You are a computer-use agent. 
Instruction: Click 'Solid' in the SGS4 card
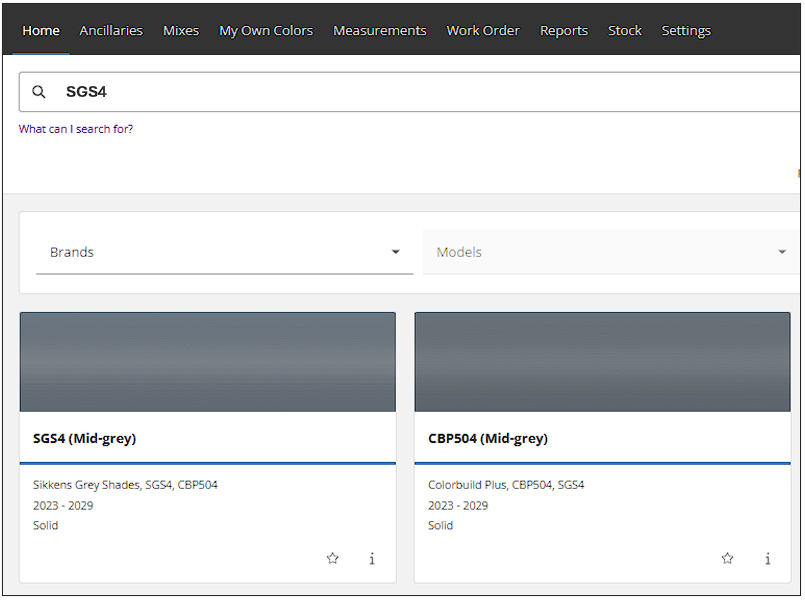point(46,526)
